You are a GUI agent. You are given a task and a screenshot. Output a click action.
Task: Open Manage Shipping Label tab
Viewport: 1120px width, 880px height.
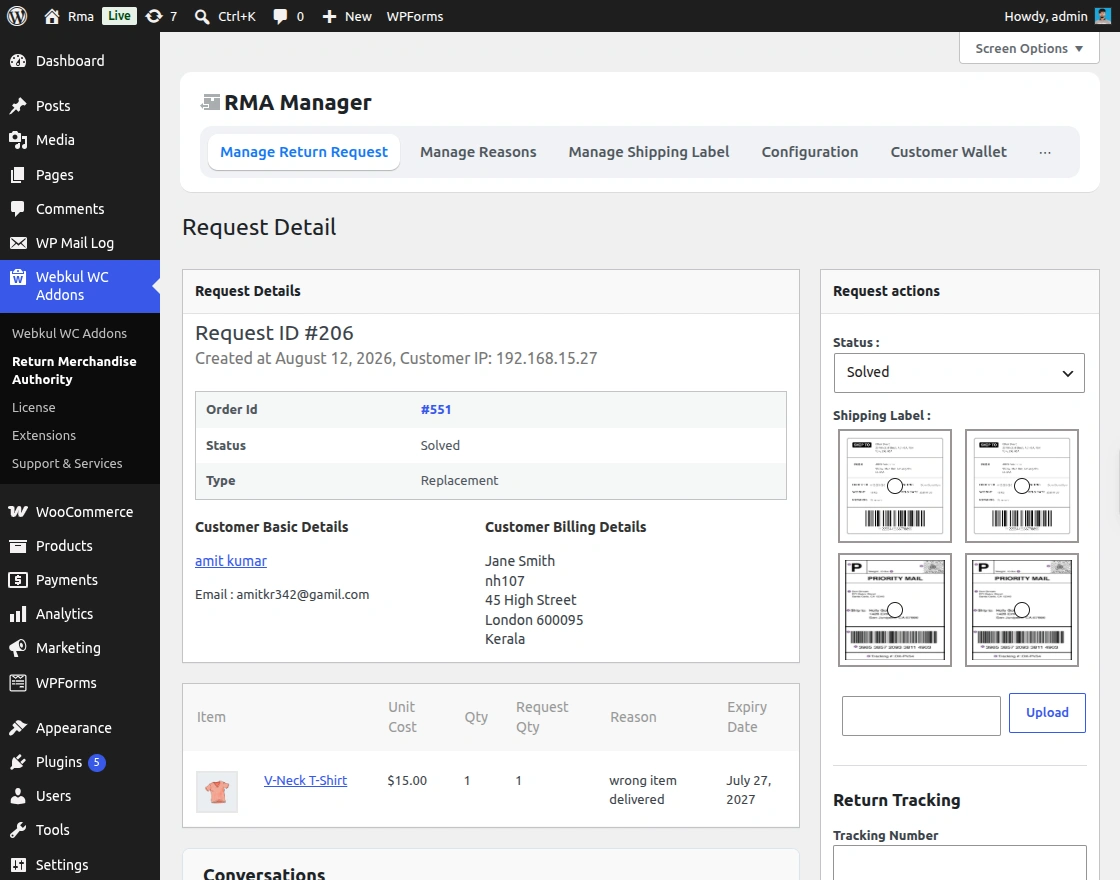click(649, 152)
